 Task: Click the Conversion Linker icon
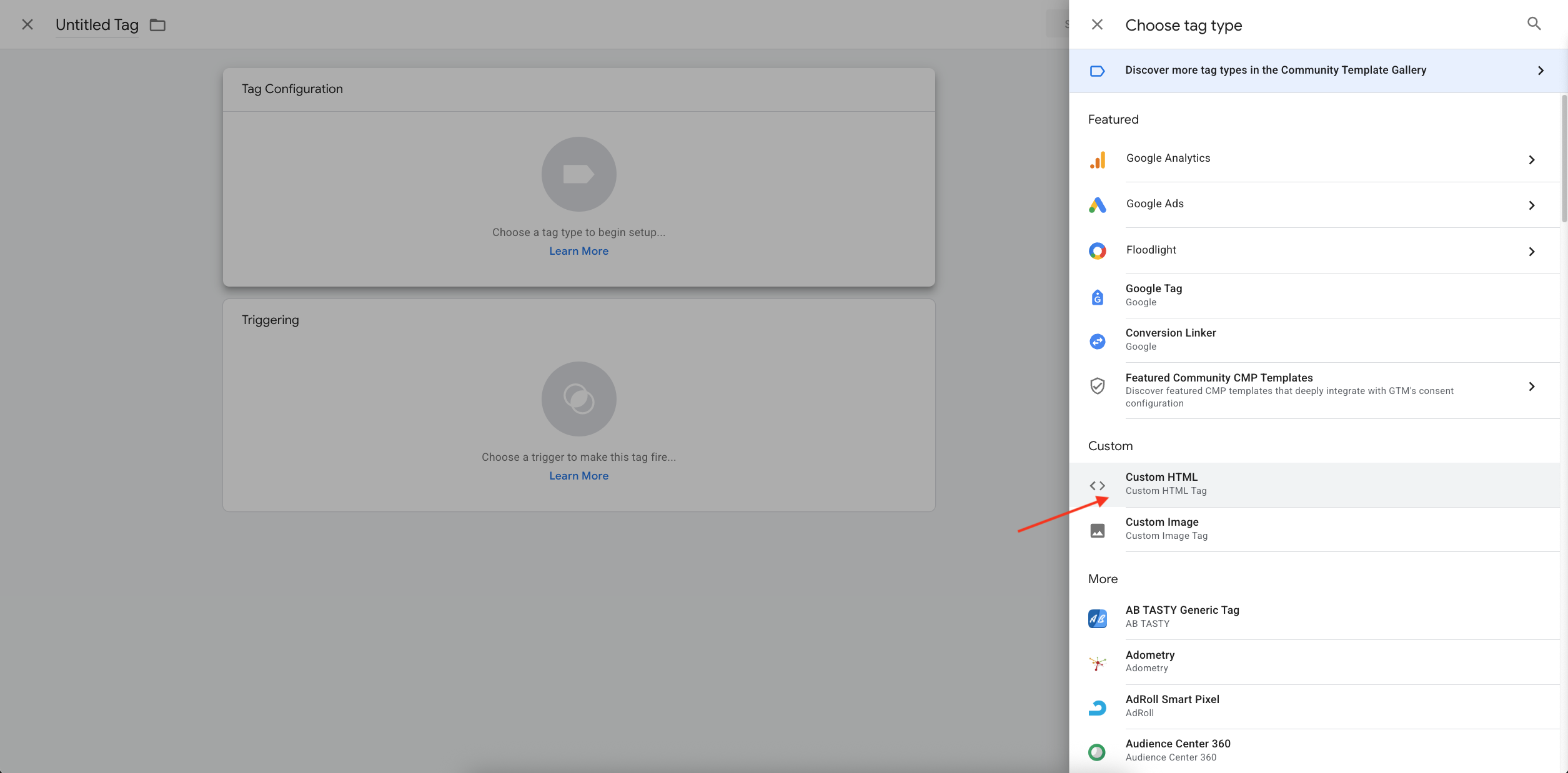click(1098, 342)
